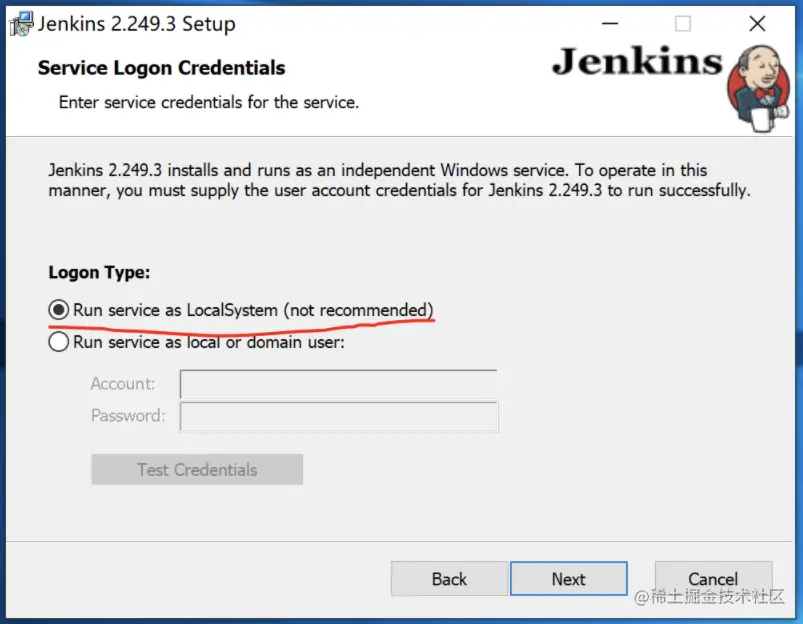Viewport: 803px width, 624px height.
Task: Click the 'Account:' label
Action: (123, 384)
